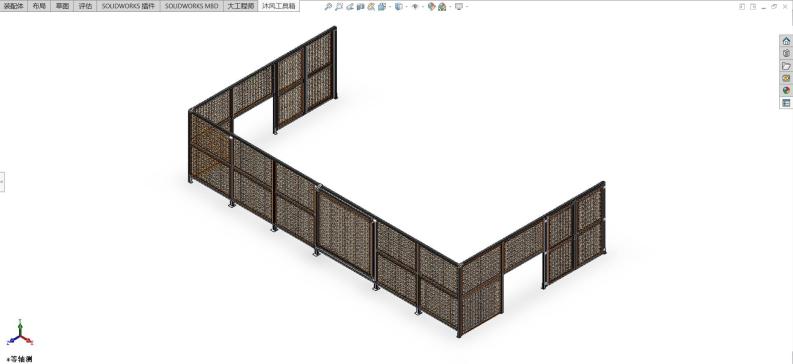The height and width of the screenshot is (364, 793).
Task: Click the Section View icon
Action: 361,7
